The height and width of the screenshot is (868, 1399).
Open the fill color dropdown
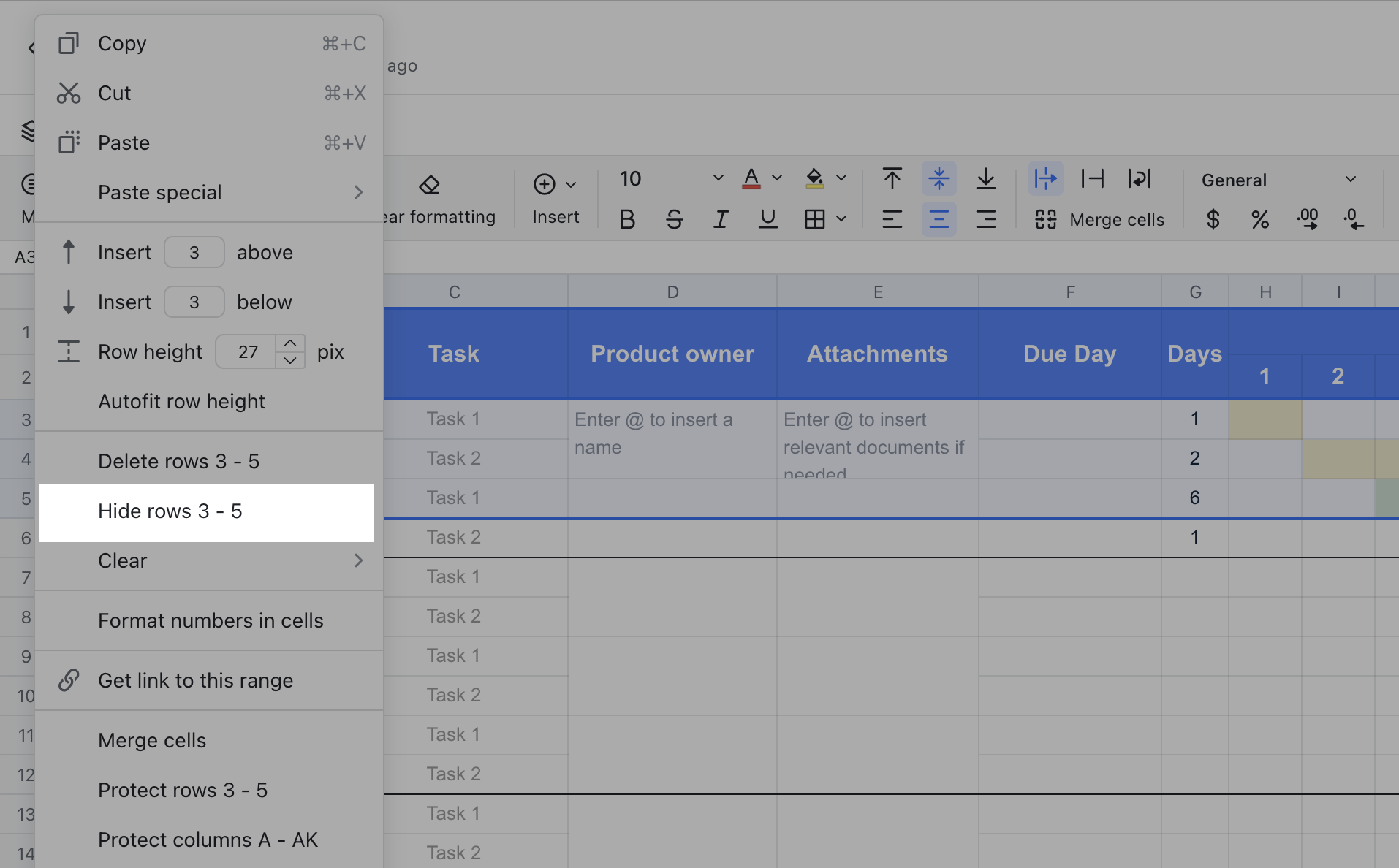coord(841,178)
